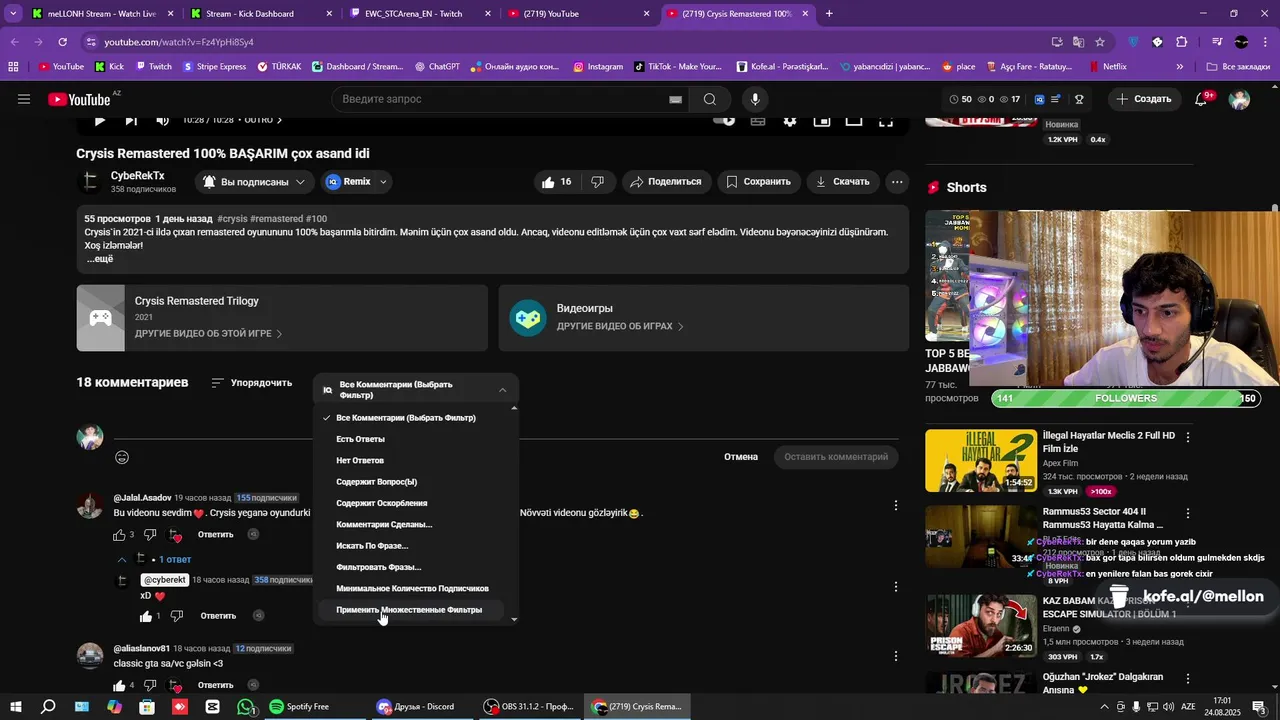Open the three-dot more actions beside 'Скачать'

[897, 181]
